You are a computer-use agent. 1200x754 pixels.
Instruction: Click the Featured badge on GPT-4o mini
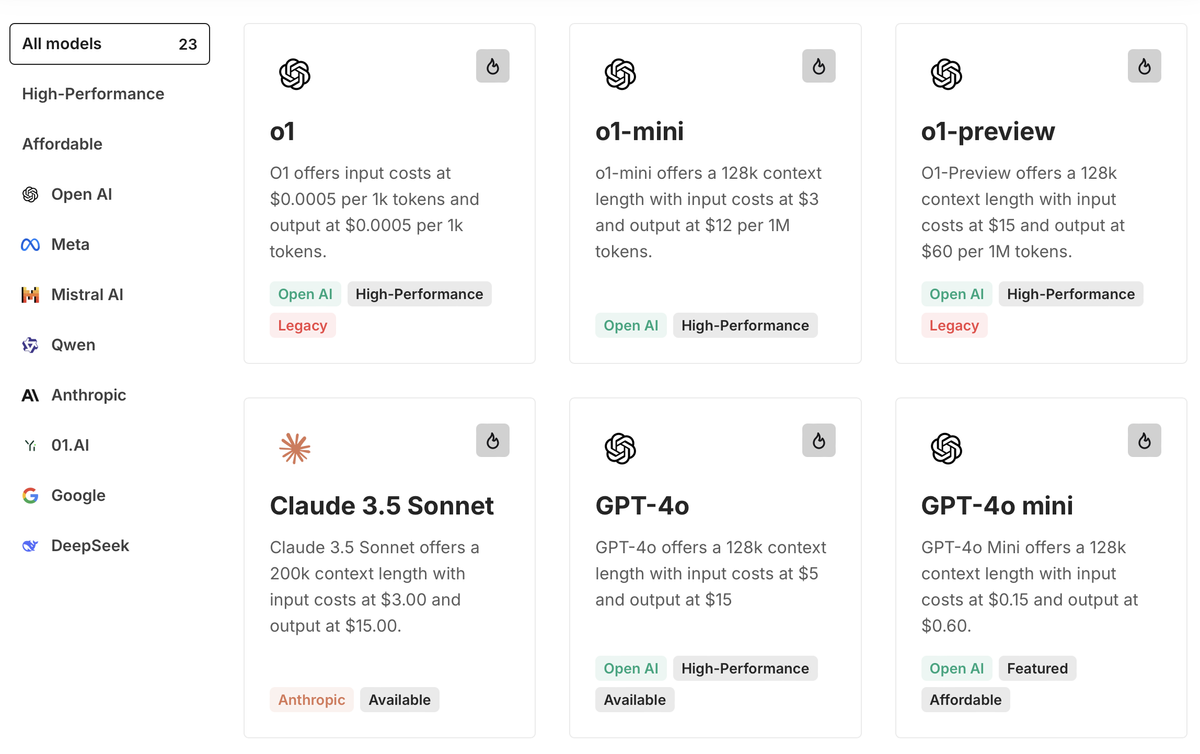1037,668
